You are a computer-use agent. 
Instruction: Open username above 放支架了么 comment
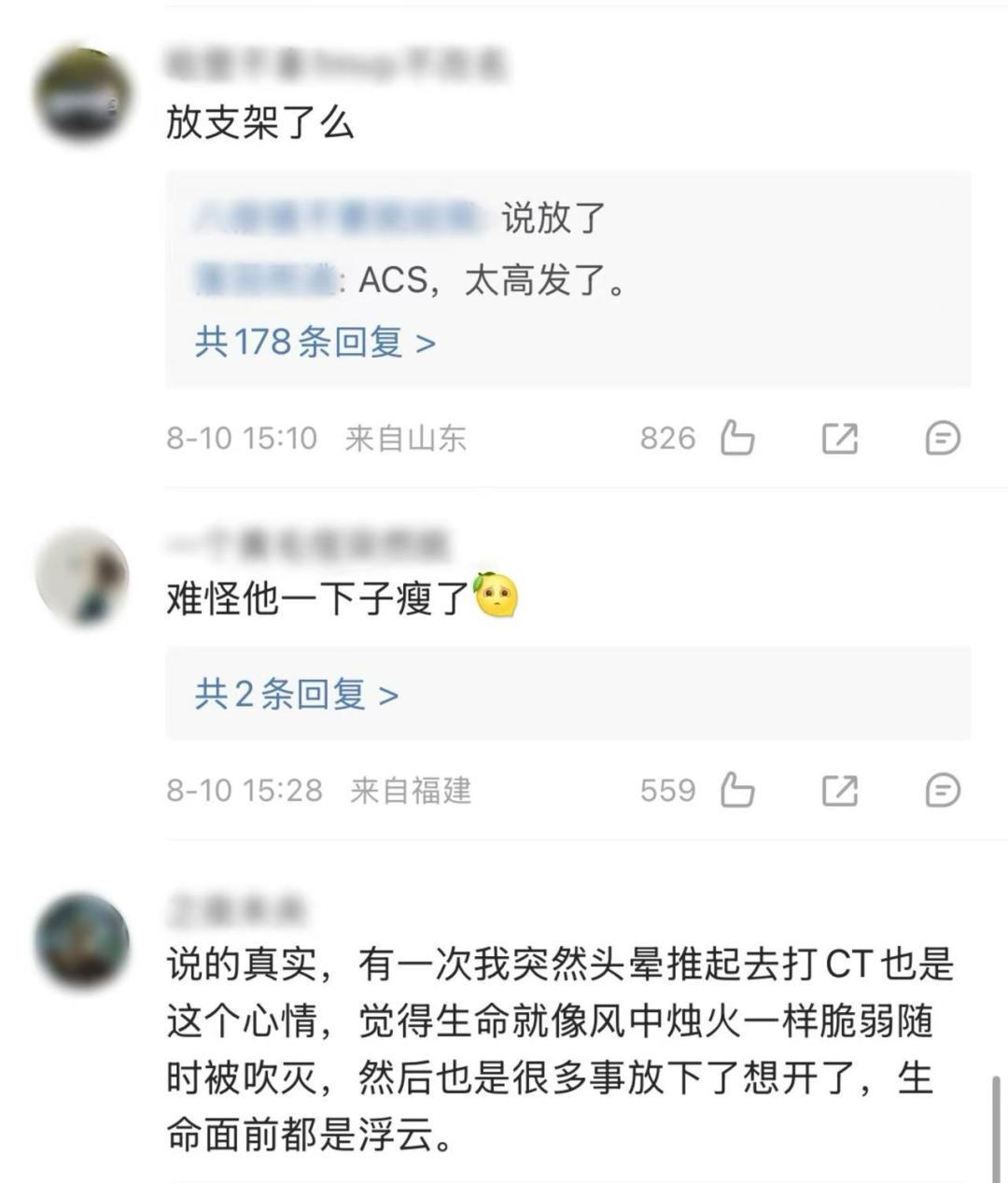click(336, 64)
